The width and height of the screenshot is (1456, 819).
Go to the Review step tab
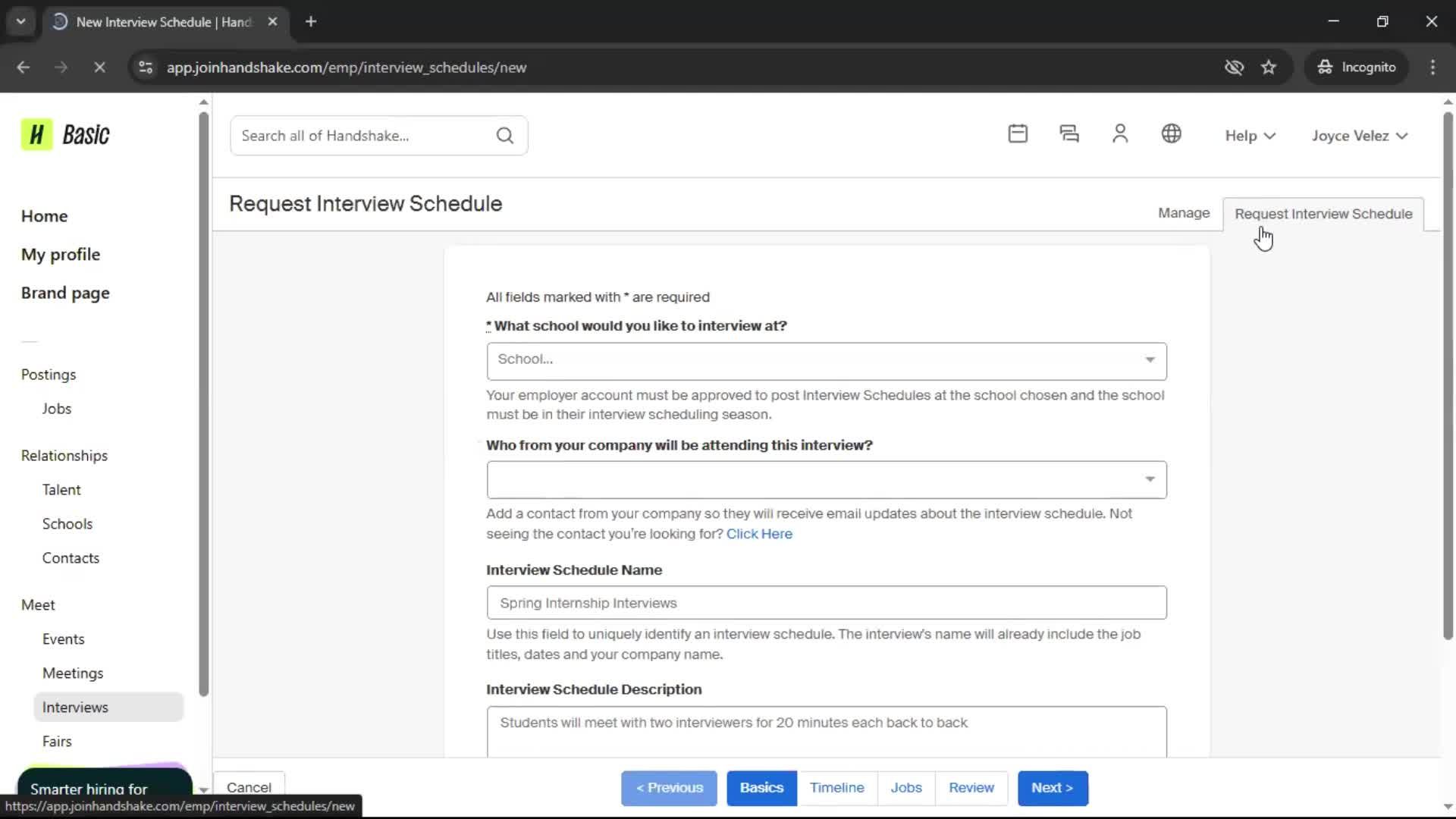[971, 788]
